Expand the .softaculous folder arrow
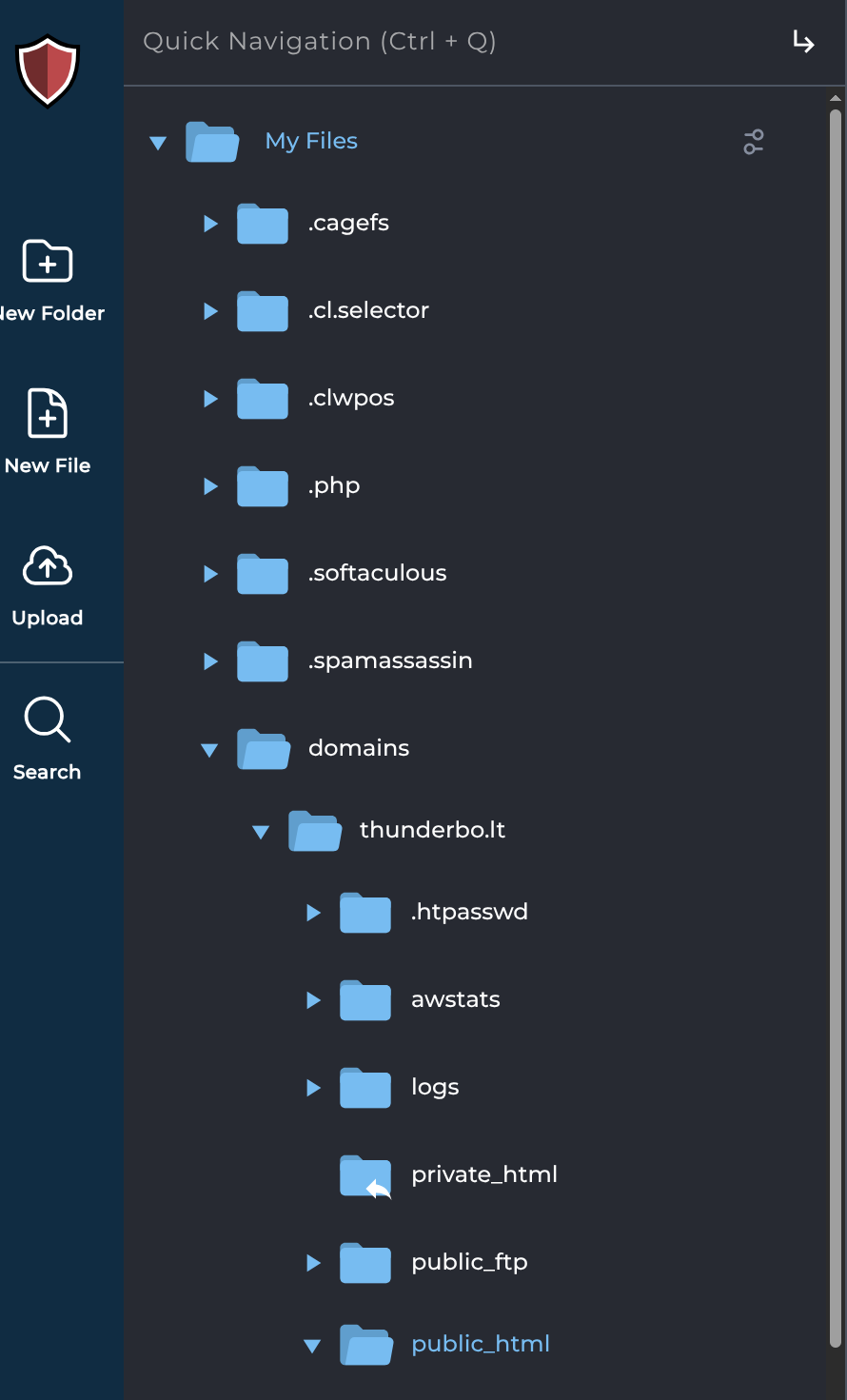847x1400 pixels. [210, 574]
